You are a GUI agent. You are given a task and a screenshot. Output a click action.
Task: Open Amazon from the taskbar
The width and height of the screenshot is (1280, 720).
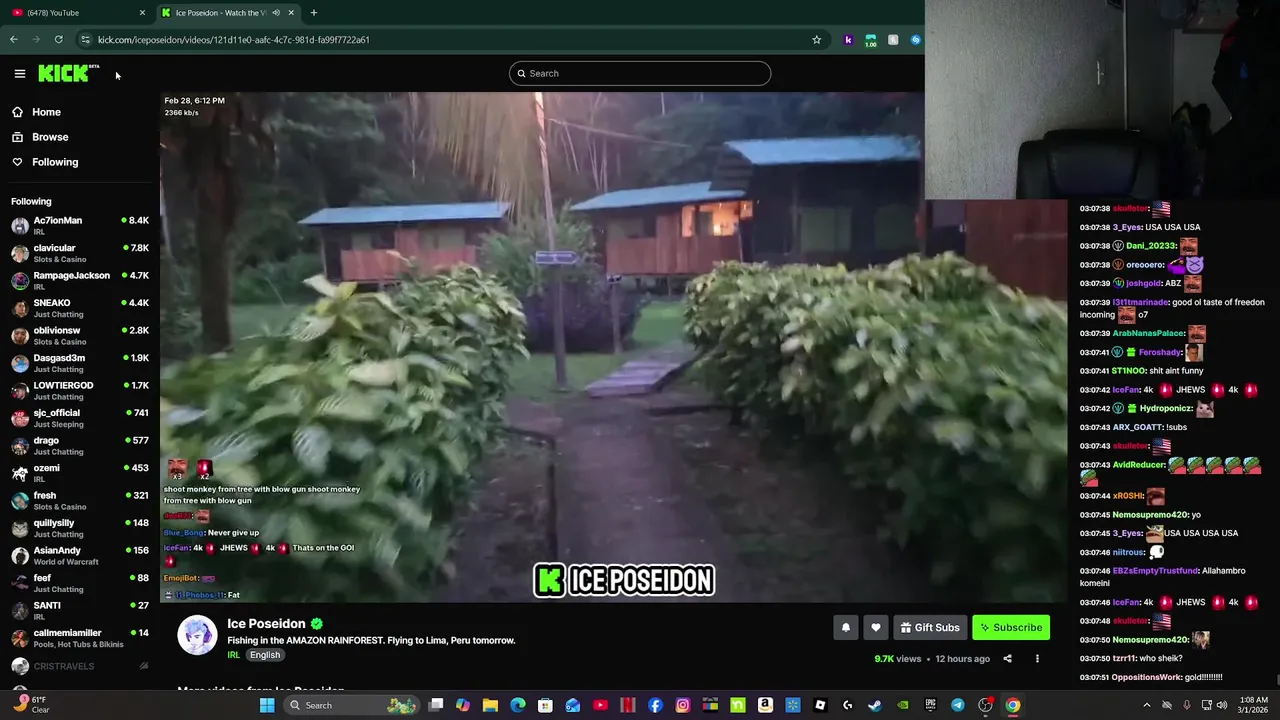tap(765, 705)
